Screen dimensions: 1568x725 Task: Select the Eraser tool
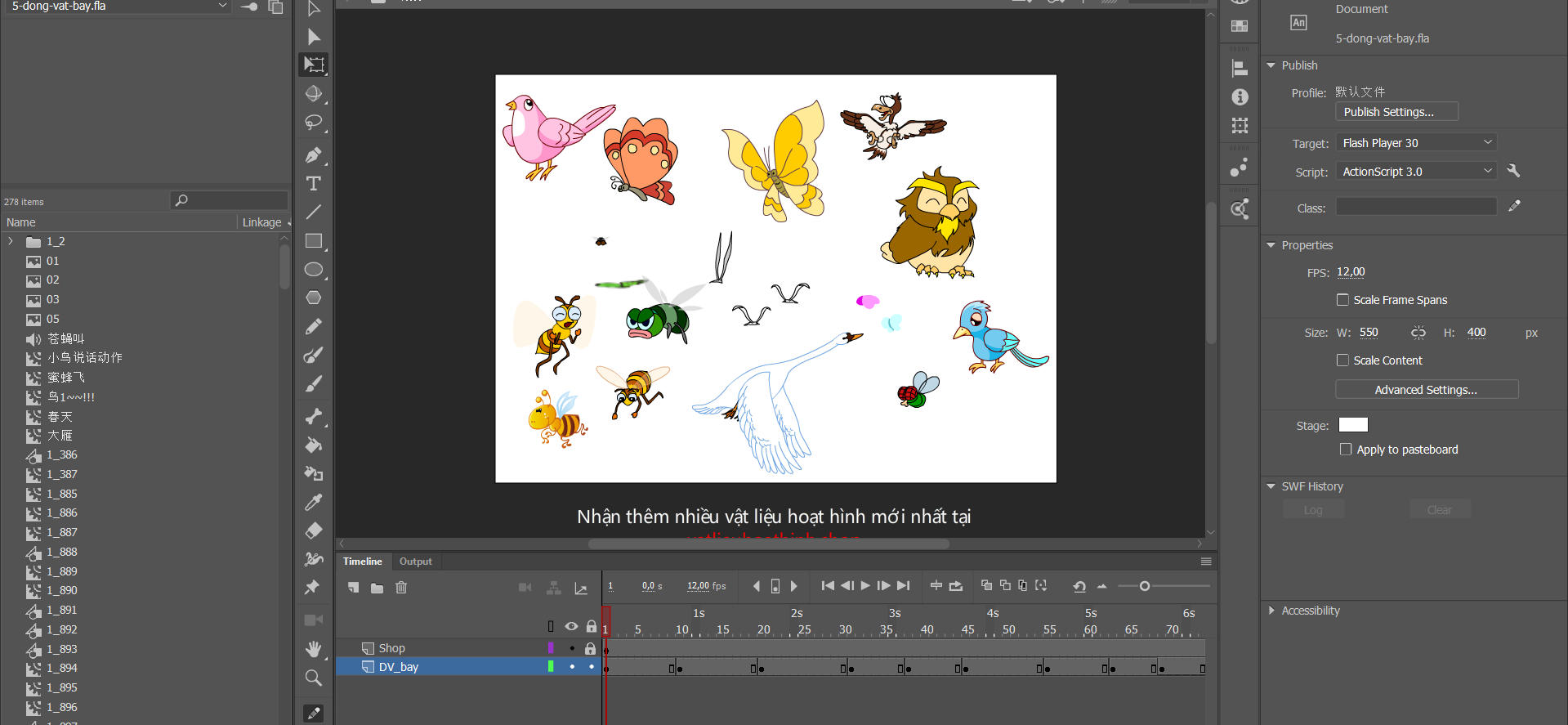313,530
